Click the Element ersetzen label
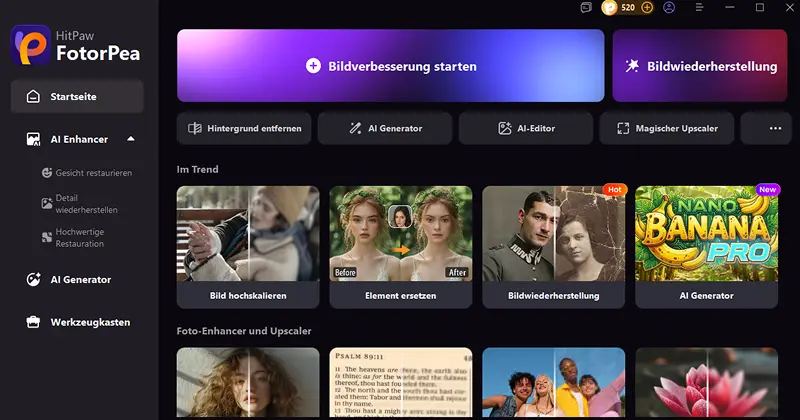Viewport: 800px width, 420px height. click(x=401, y=295)
